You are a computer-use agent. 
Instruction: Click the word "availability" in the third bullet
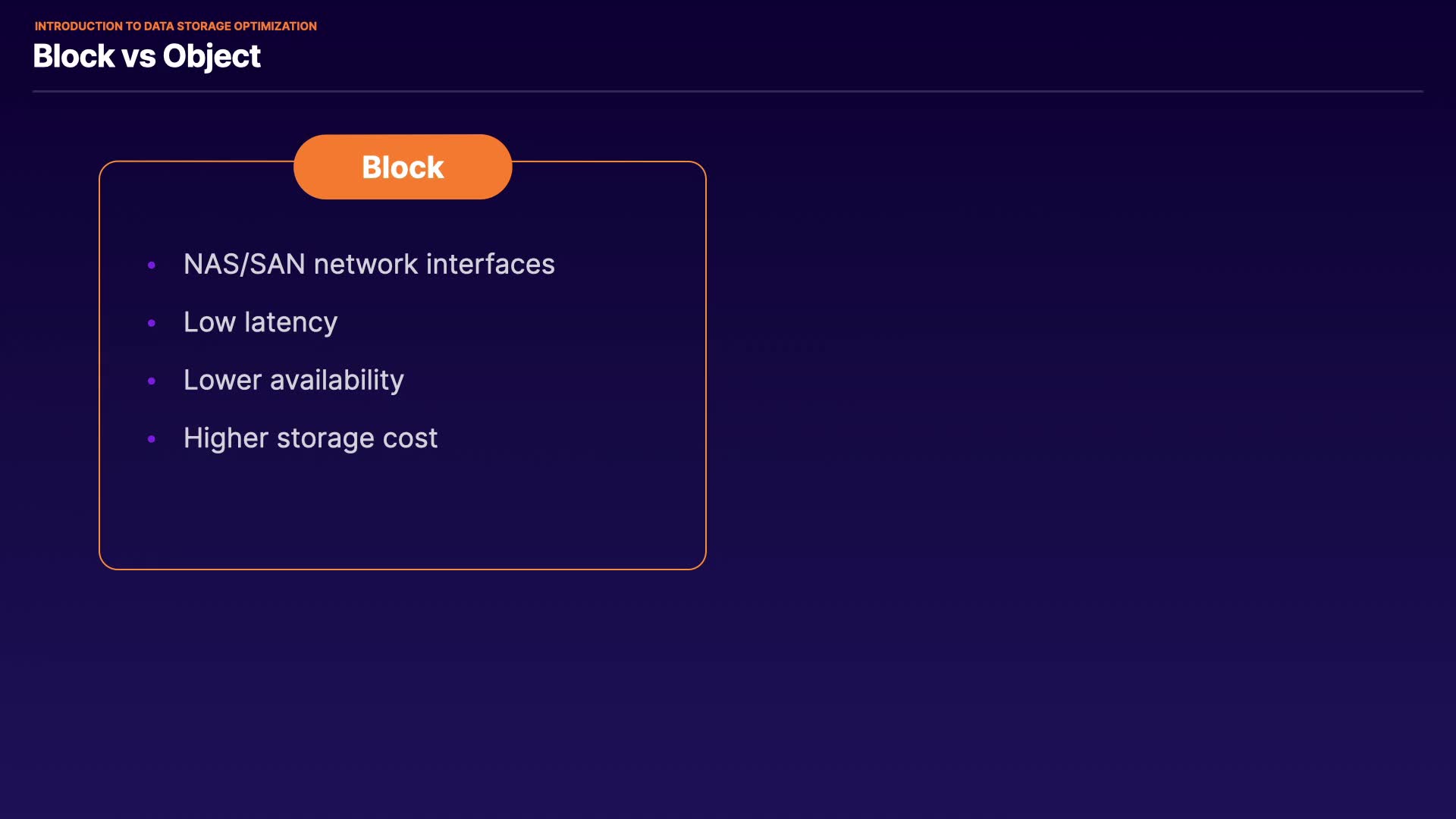coord(337,380)
